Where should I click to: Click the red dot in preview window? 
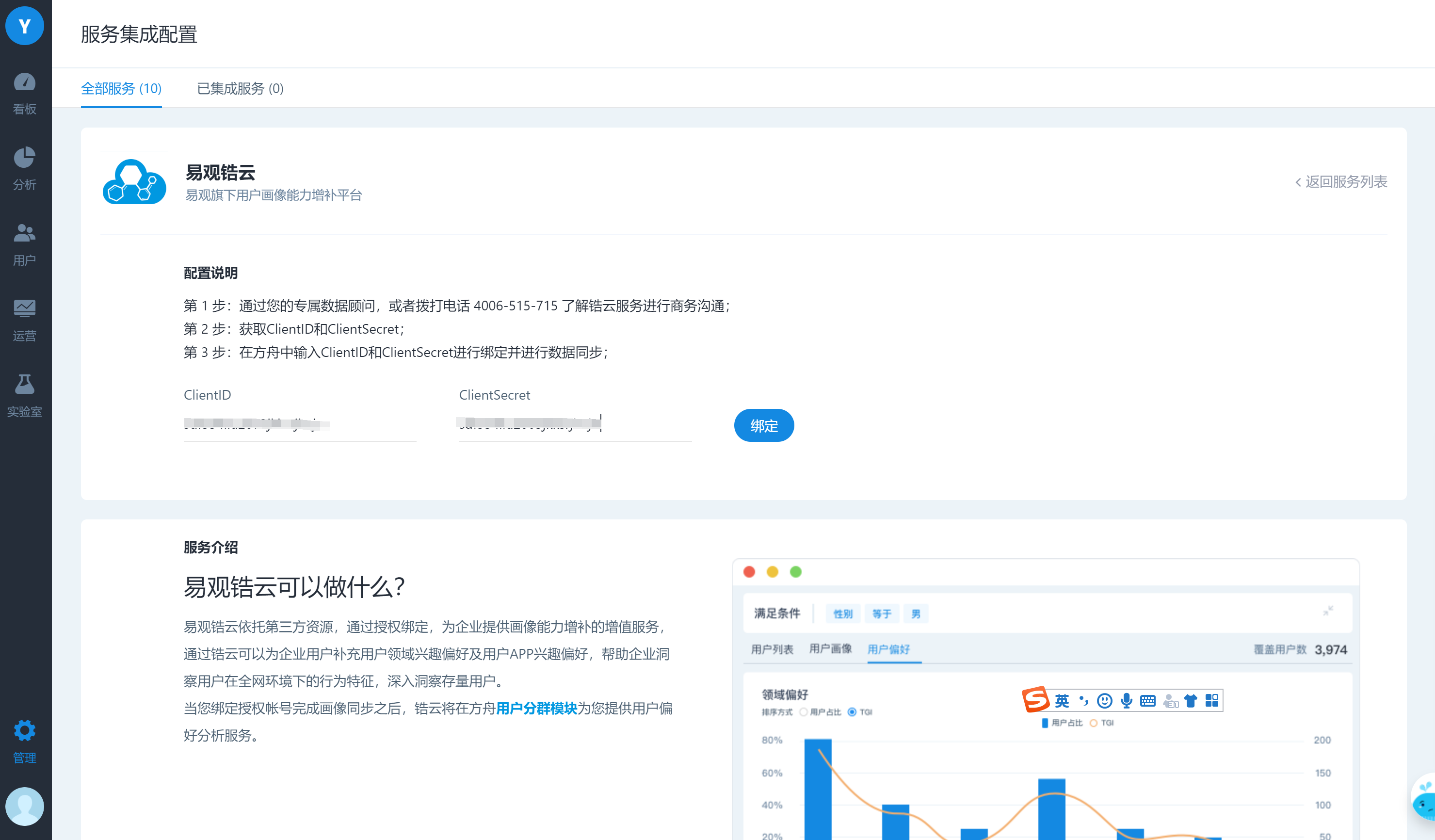(x=749, y=572)
